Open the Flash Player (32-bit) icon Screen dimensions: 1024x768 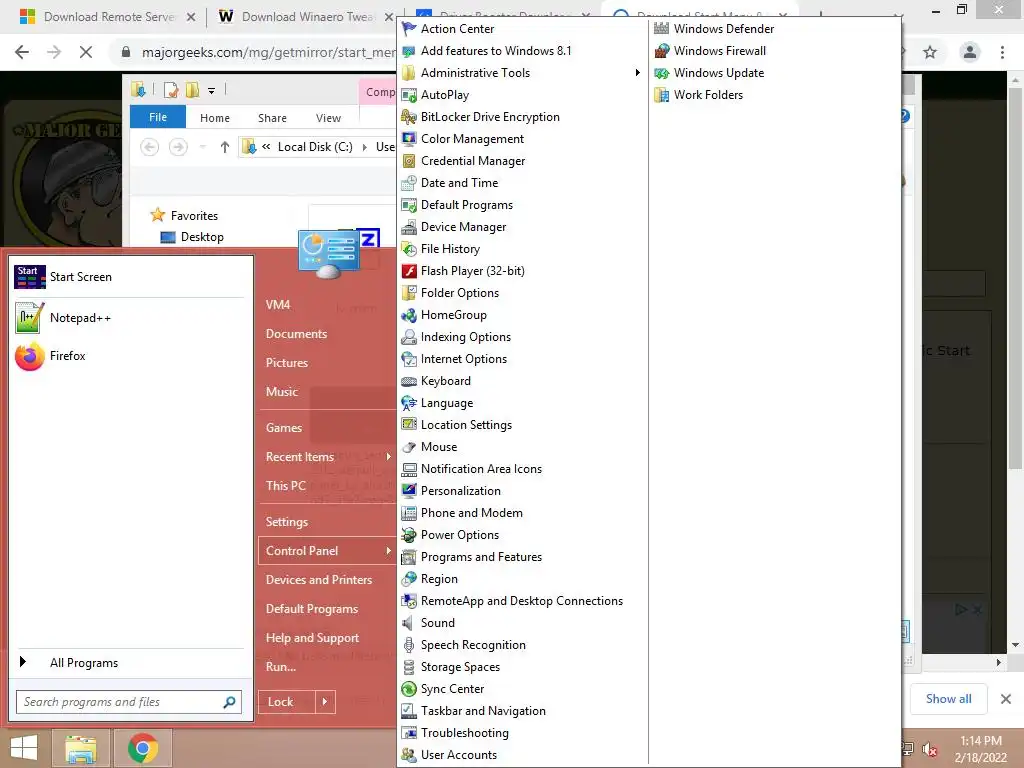409,271
